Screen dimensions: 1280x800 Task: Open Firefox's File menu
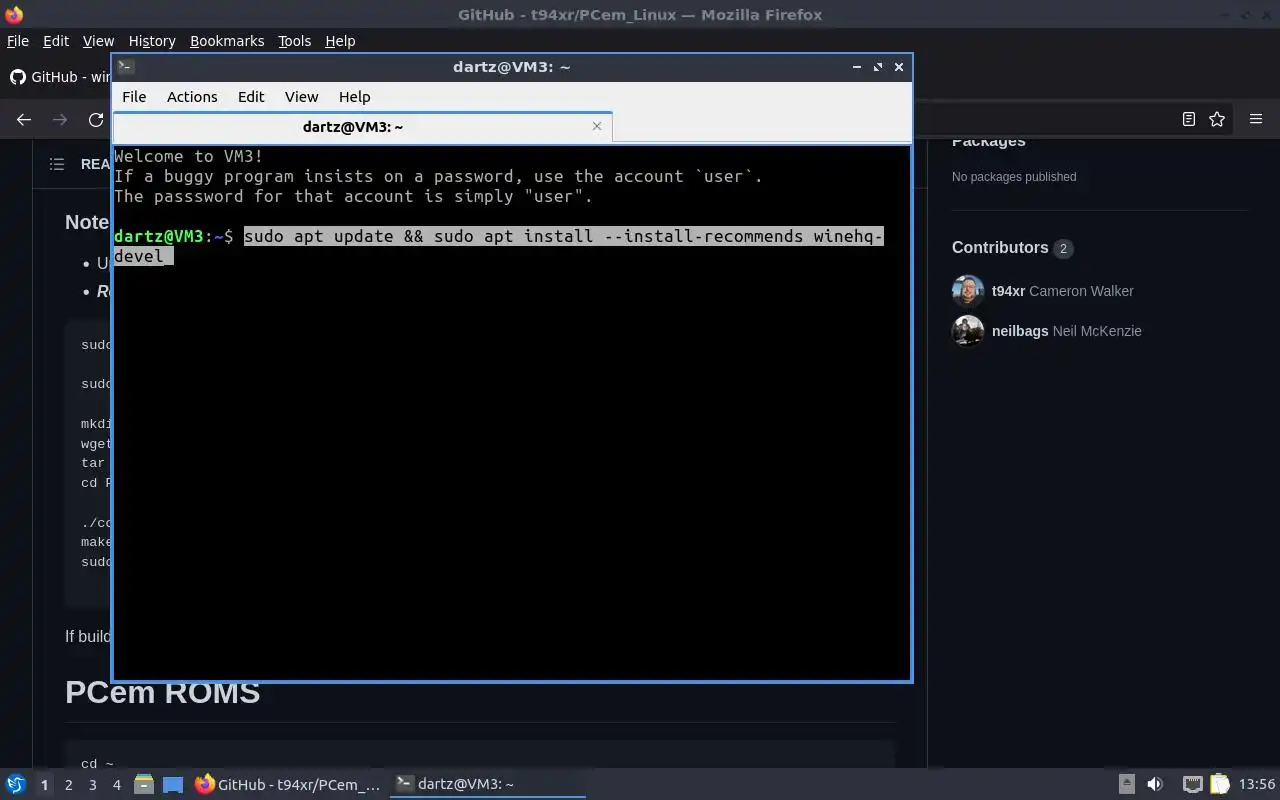(x=18, y=41)
